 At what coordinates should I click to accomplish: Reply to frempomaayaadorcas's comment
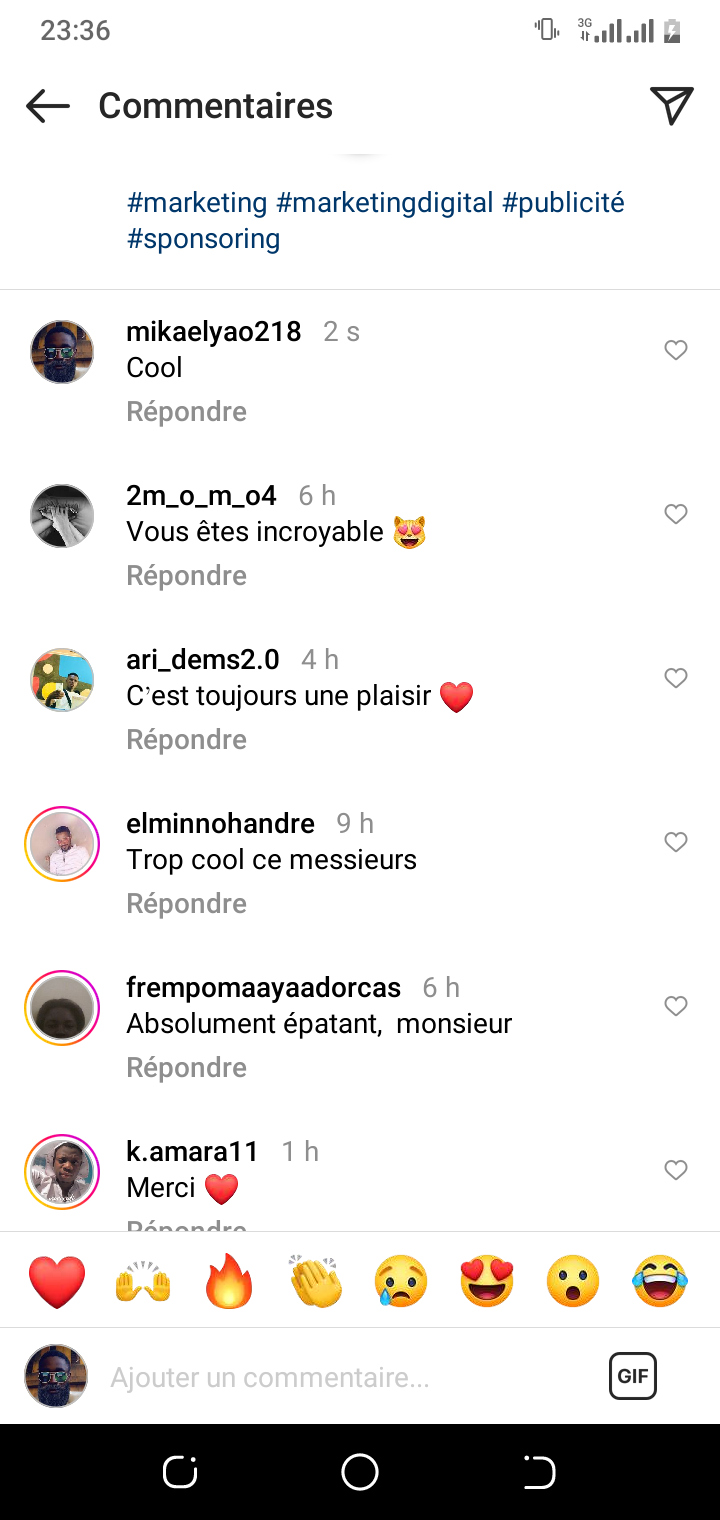pyautogui.click(x=186, y=1068)
